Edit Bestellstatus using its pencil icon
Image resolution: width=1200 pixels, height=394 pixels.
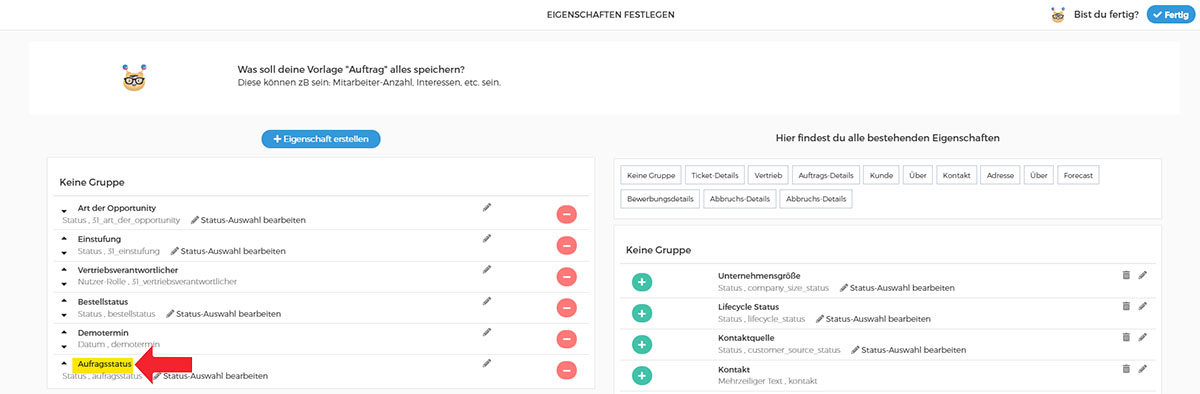487,301
